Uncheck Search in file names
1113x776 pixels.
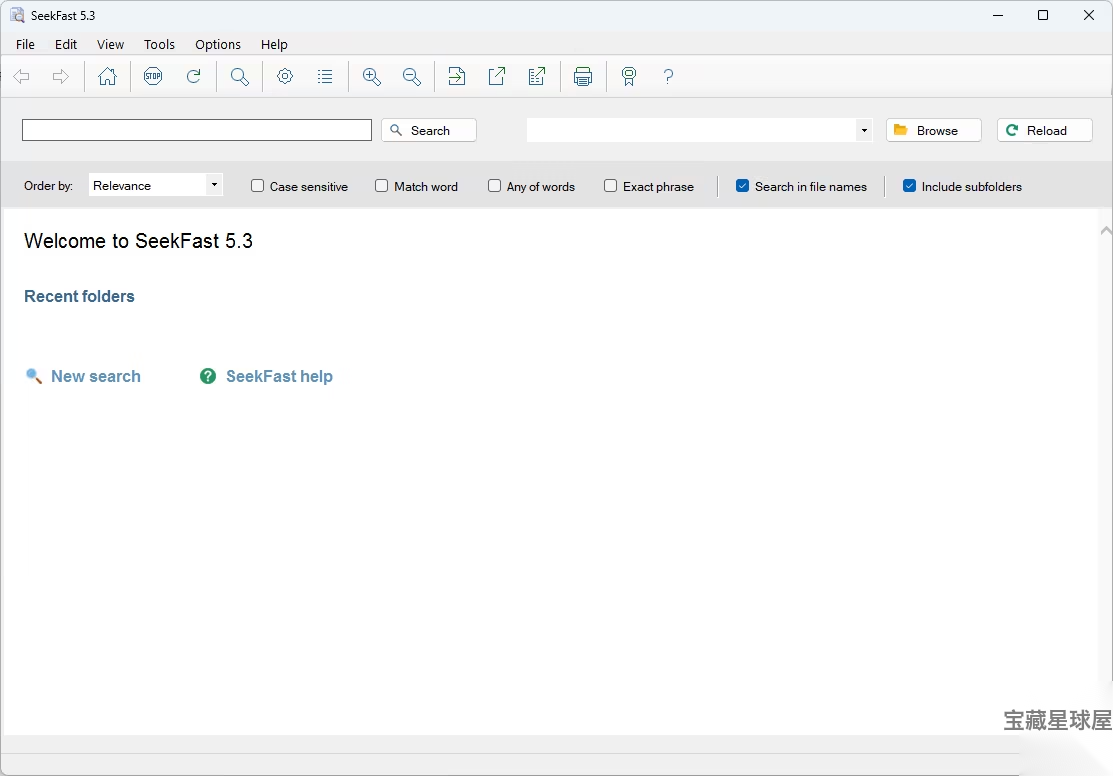(x=742, y=185)
